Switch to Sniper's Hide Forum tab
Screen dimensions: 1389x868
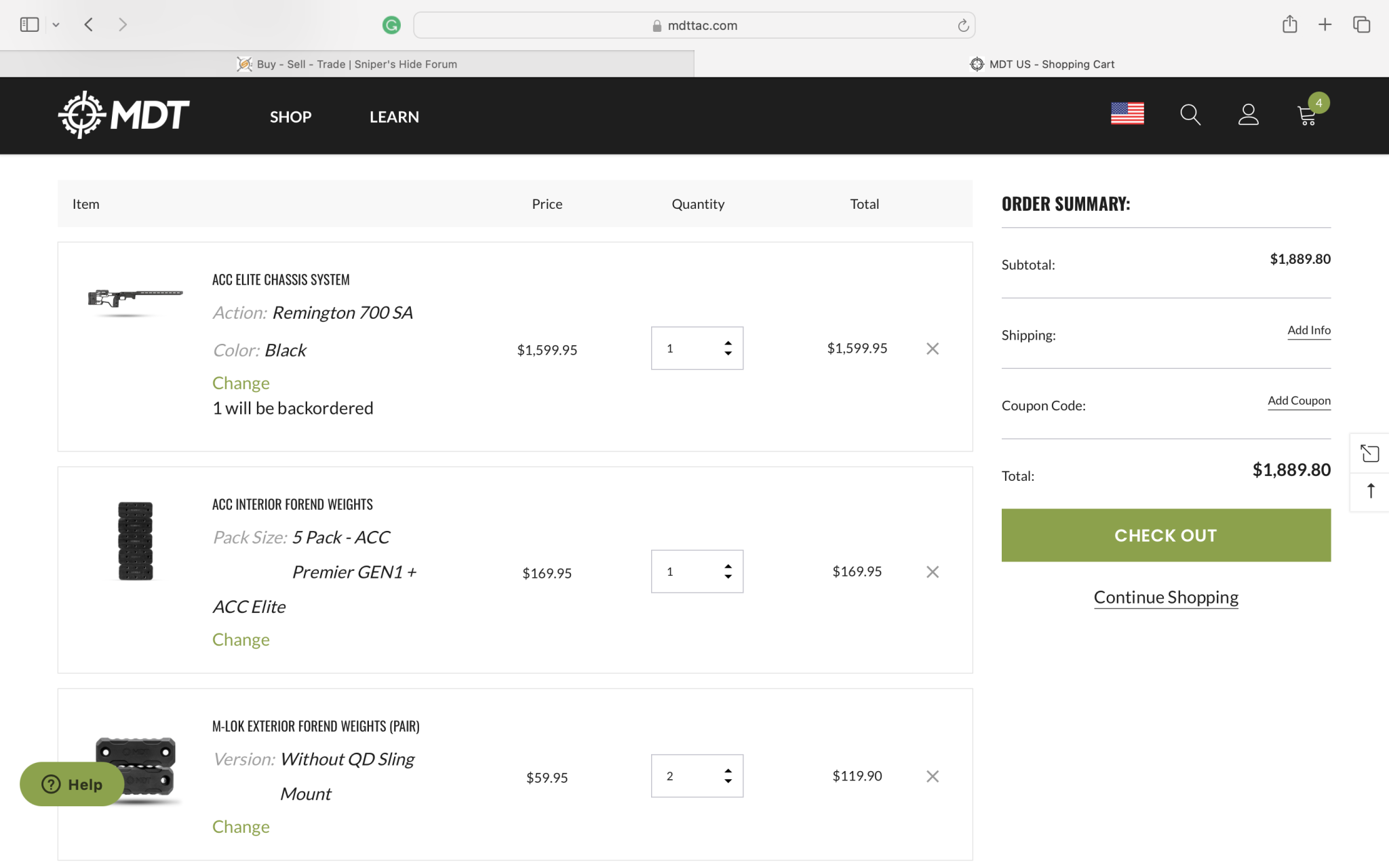tap(347, 64)
